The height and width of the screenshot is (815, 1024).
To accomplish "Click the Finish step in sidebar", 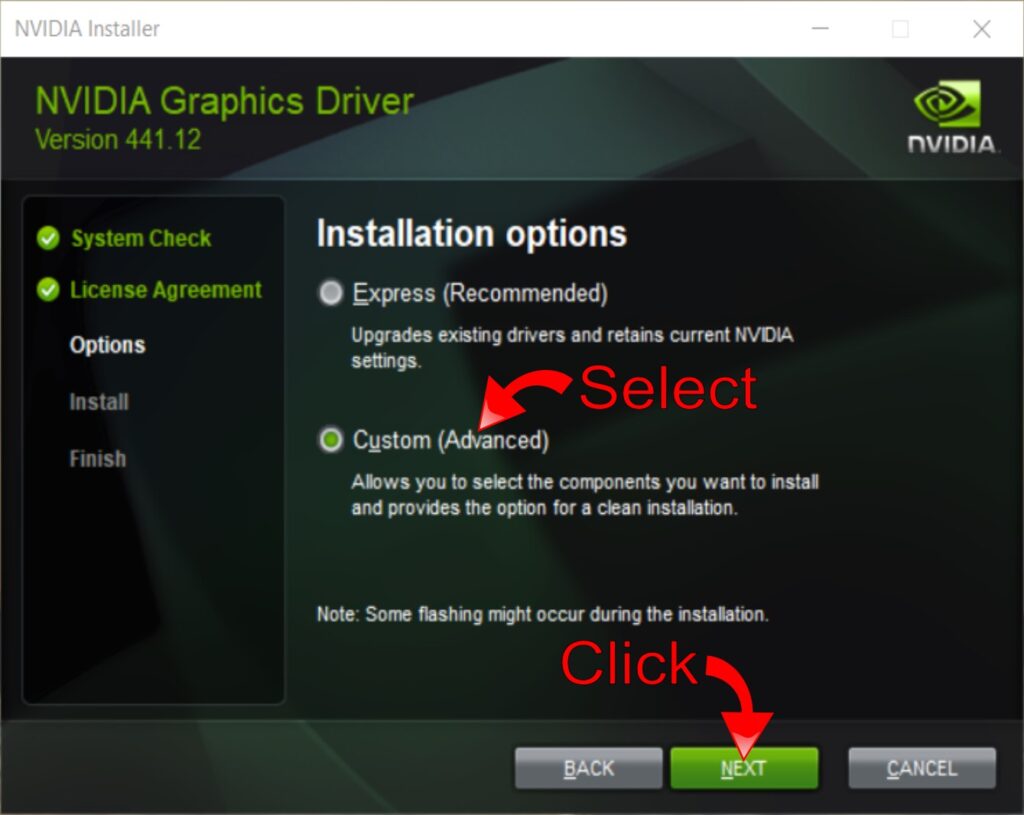I will pos(98,459).
